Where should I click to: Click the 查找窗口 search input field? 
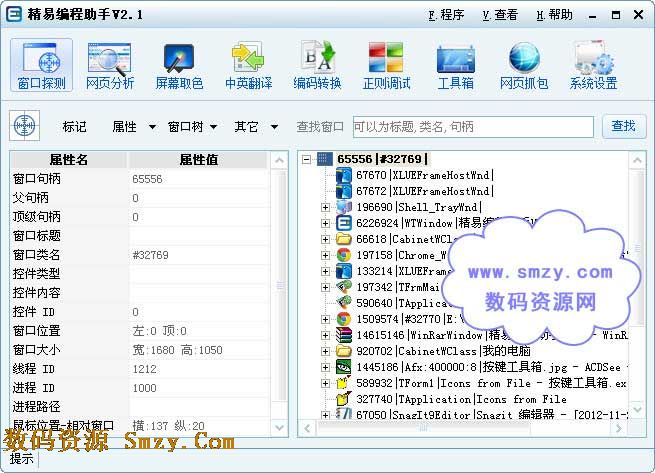tap(473, 127)
